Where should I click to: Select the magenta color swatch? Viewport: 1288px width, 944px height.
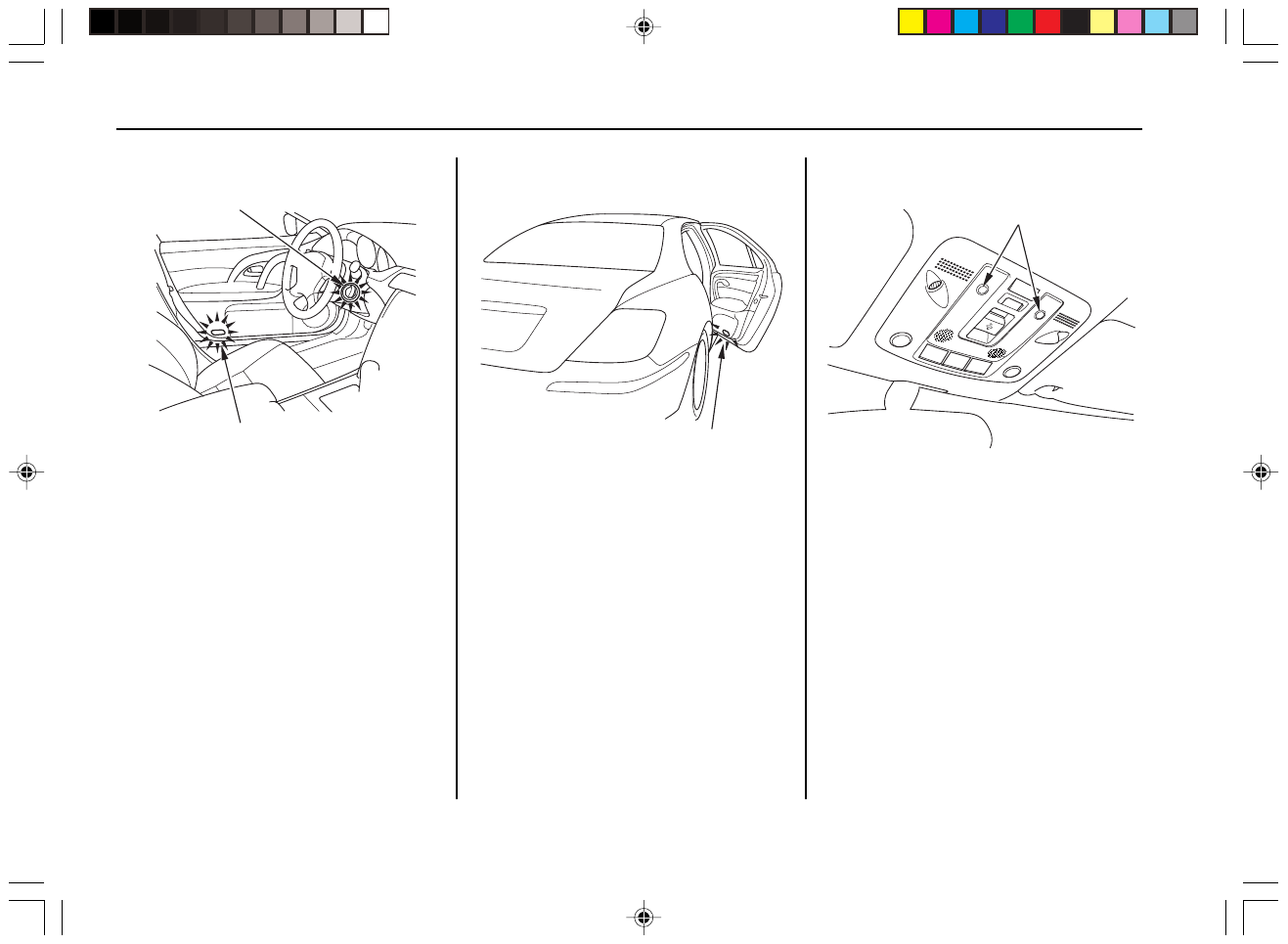[939, 22]
